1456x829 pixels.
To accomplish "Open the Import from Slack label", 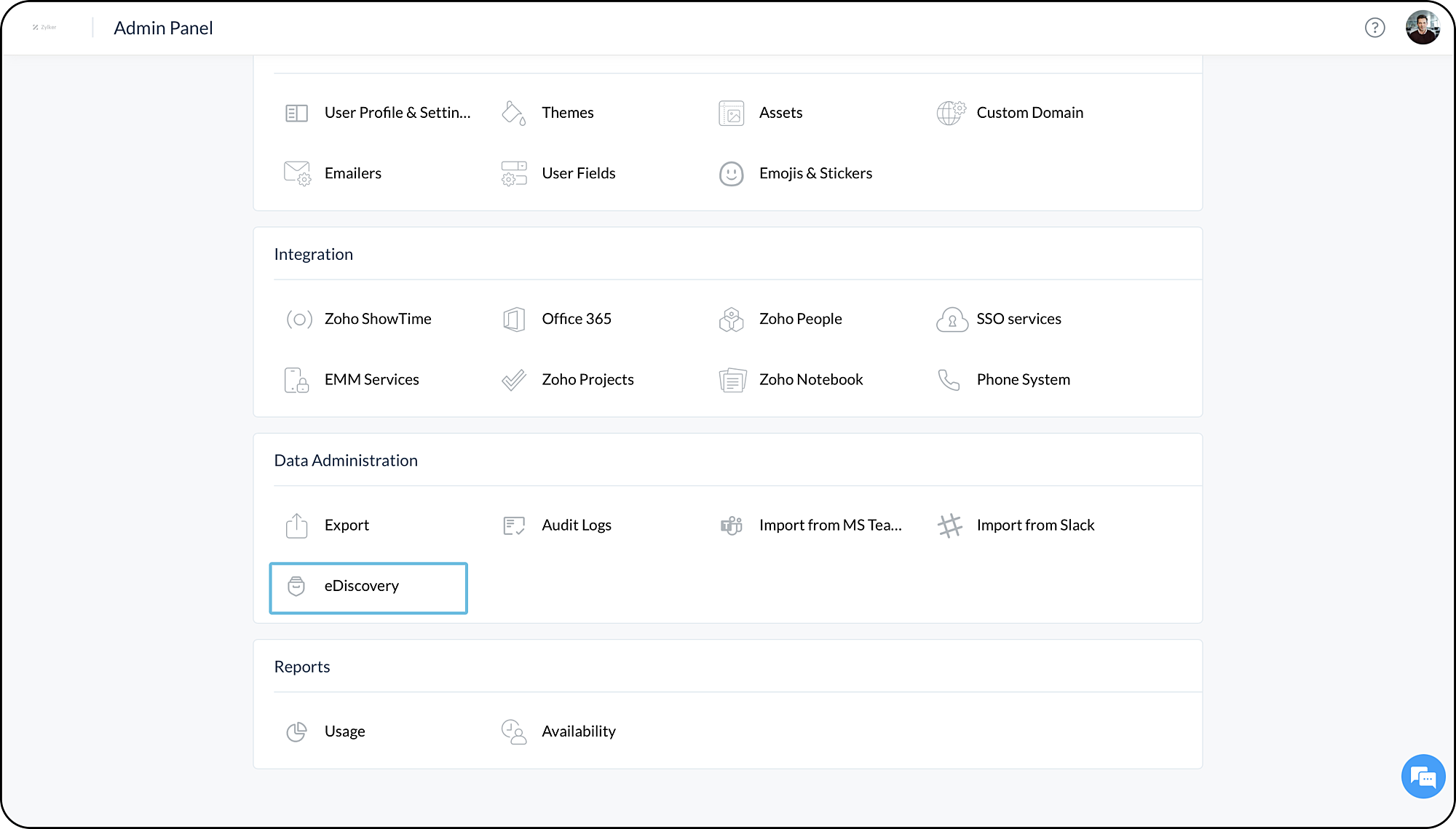I will [x=1035, y=525].
